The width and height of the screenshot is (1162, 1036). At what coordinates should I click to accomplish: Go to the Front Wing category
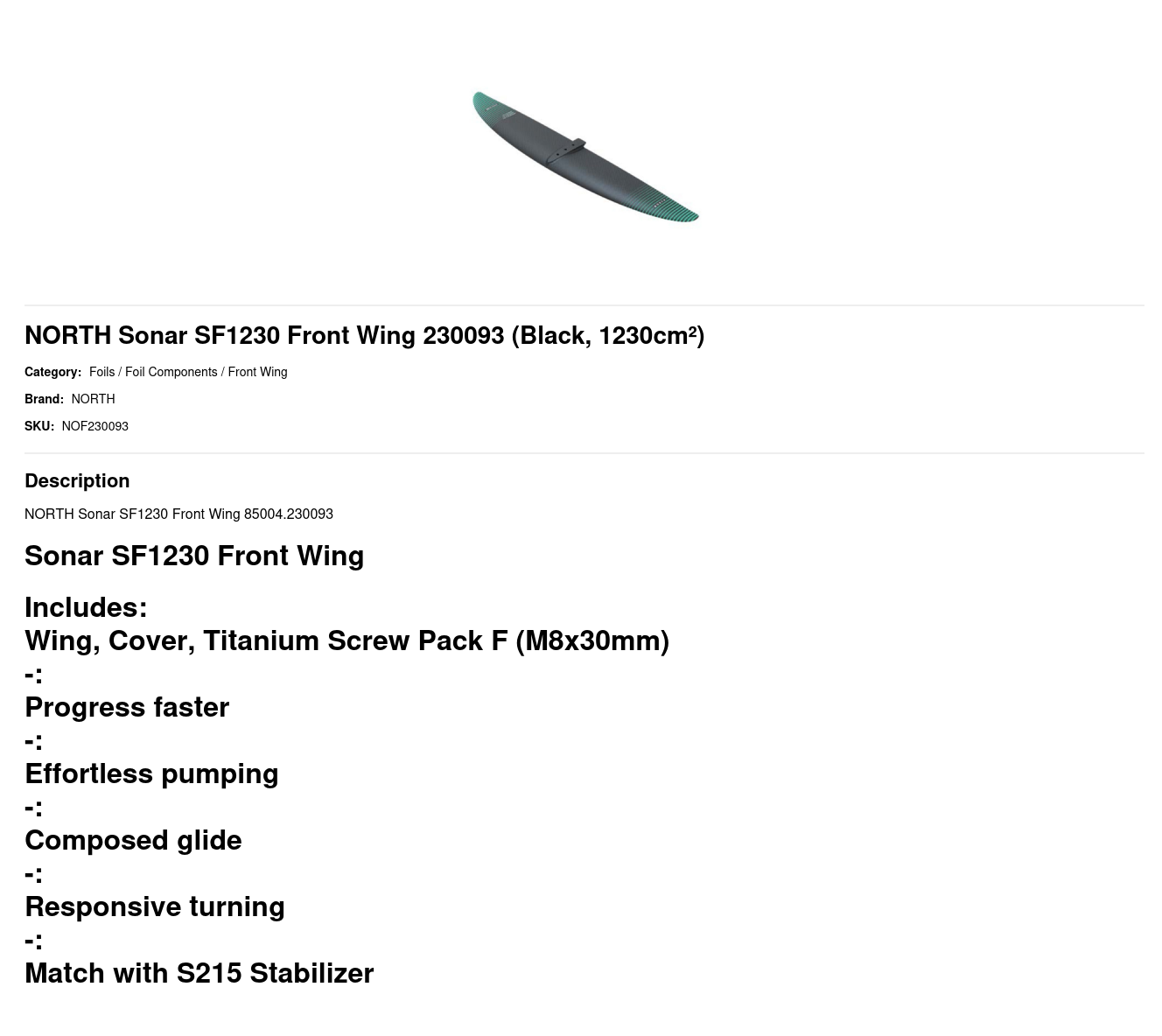(x=257, y=372)
